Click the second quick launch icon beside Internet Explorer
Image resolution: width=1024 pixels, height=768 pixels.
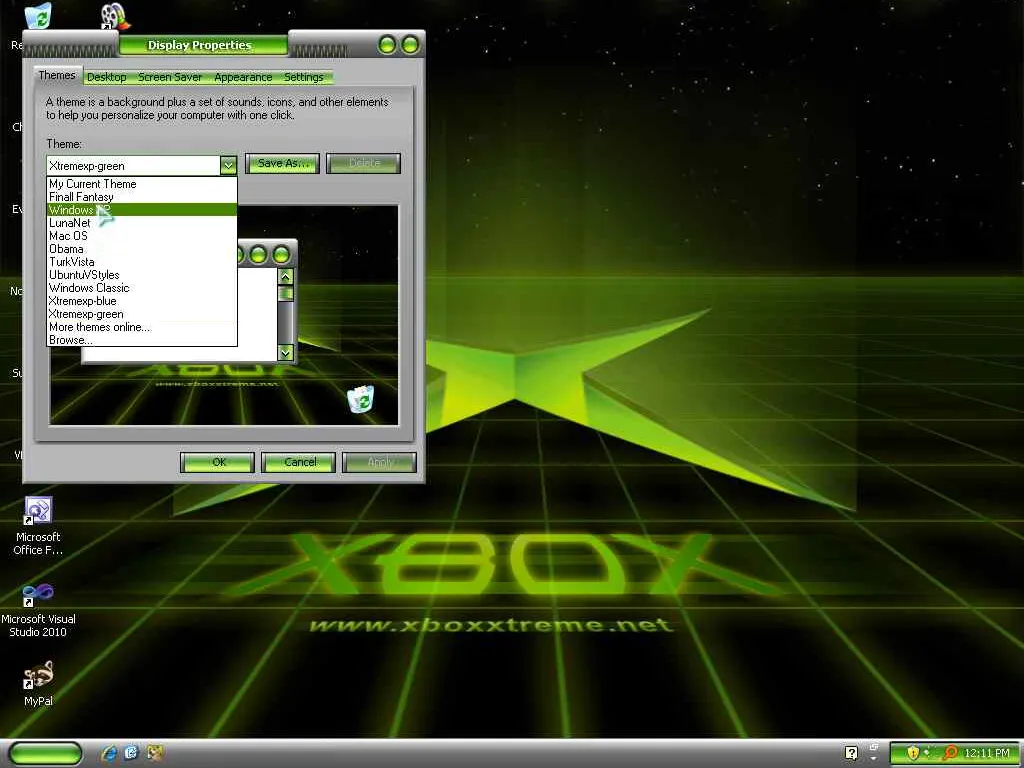click(x=131, y=753)
